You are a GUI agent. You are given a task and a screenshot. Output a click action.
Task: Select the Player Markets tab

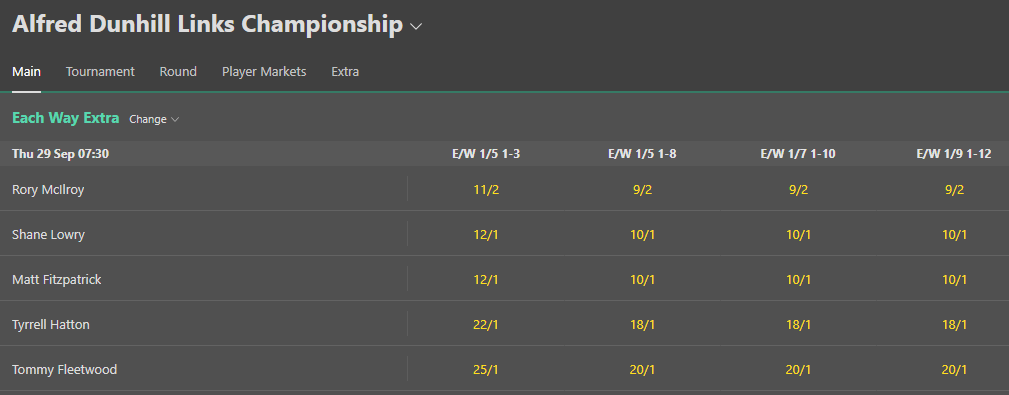tap(264, 71)
